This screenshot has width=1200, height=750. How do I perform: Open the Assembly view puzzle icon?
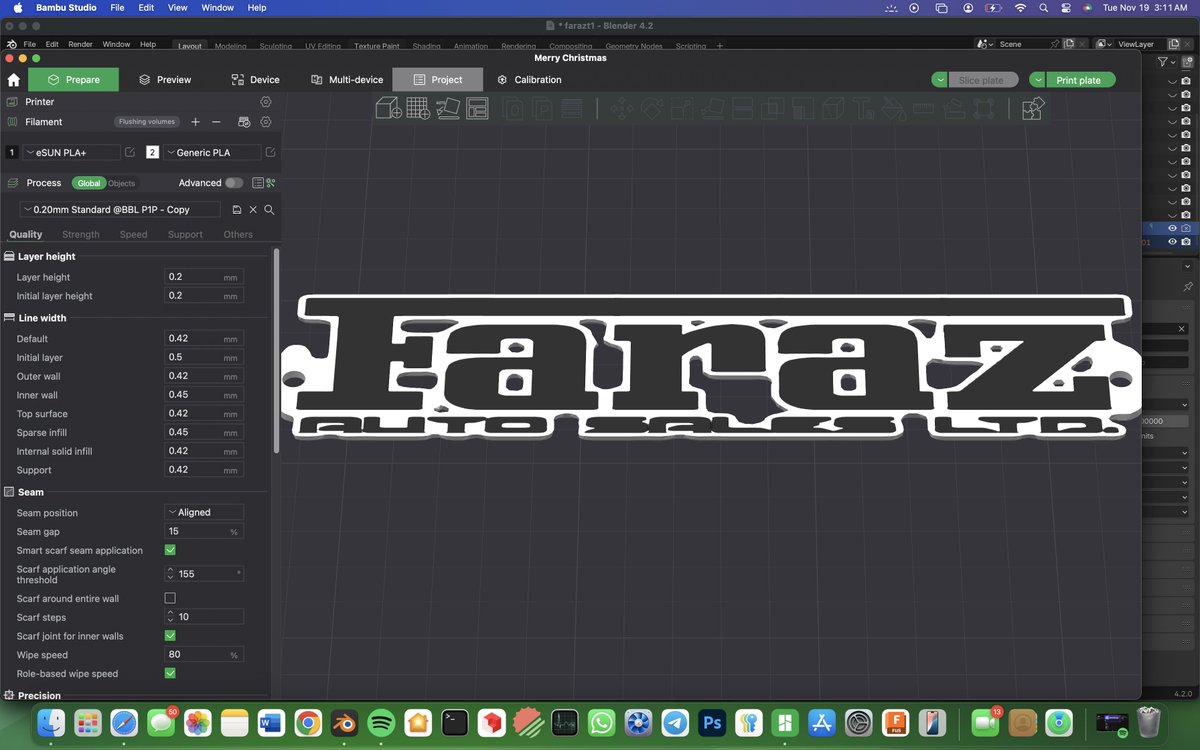pyautogui.click(x=1033, y=108)
